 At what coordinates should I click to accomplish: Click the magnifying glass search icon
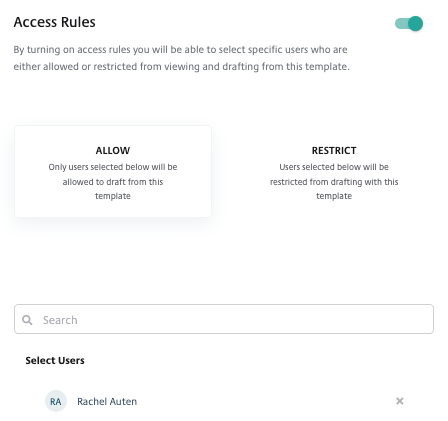(27, 320)
